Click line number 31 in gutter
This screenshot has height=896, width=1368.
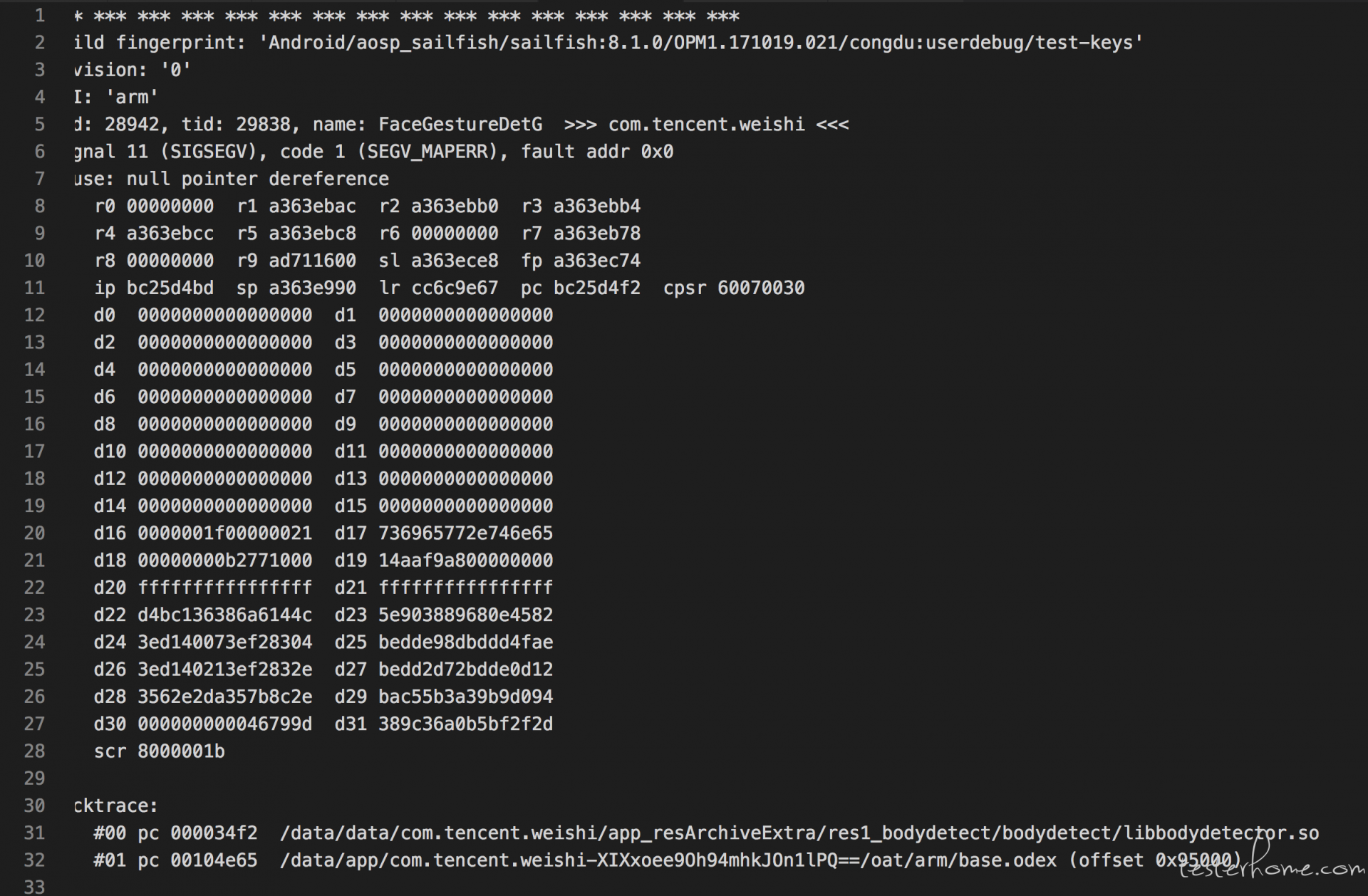tap(34, 833)
